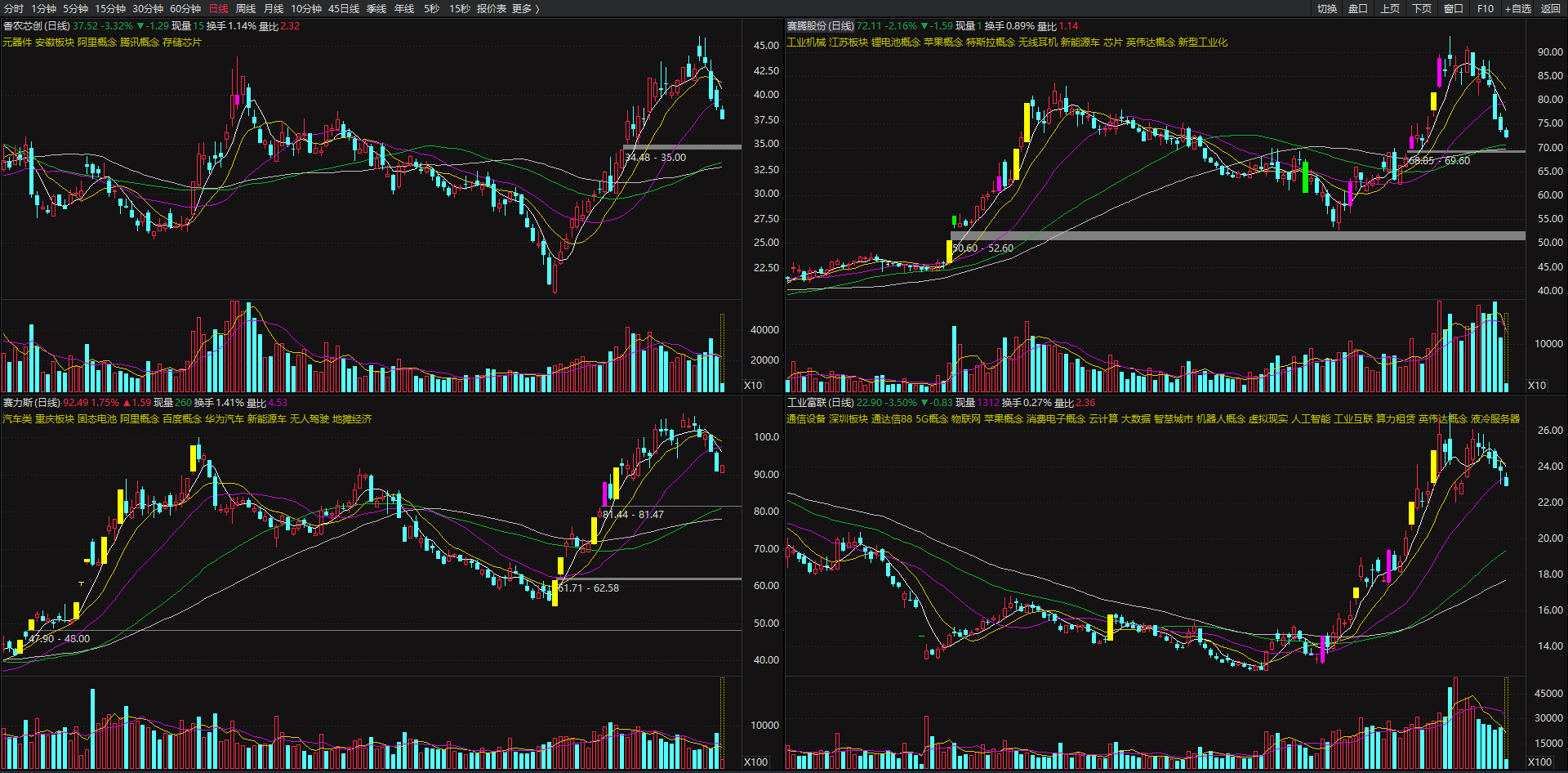The height and width of the screenshot is (773, 1568).
Task: Open the 窗口 layout menu
Action: pos(1454,8)
